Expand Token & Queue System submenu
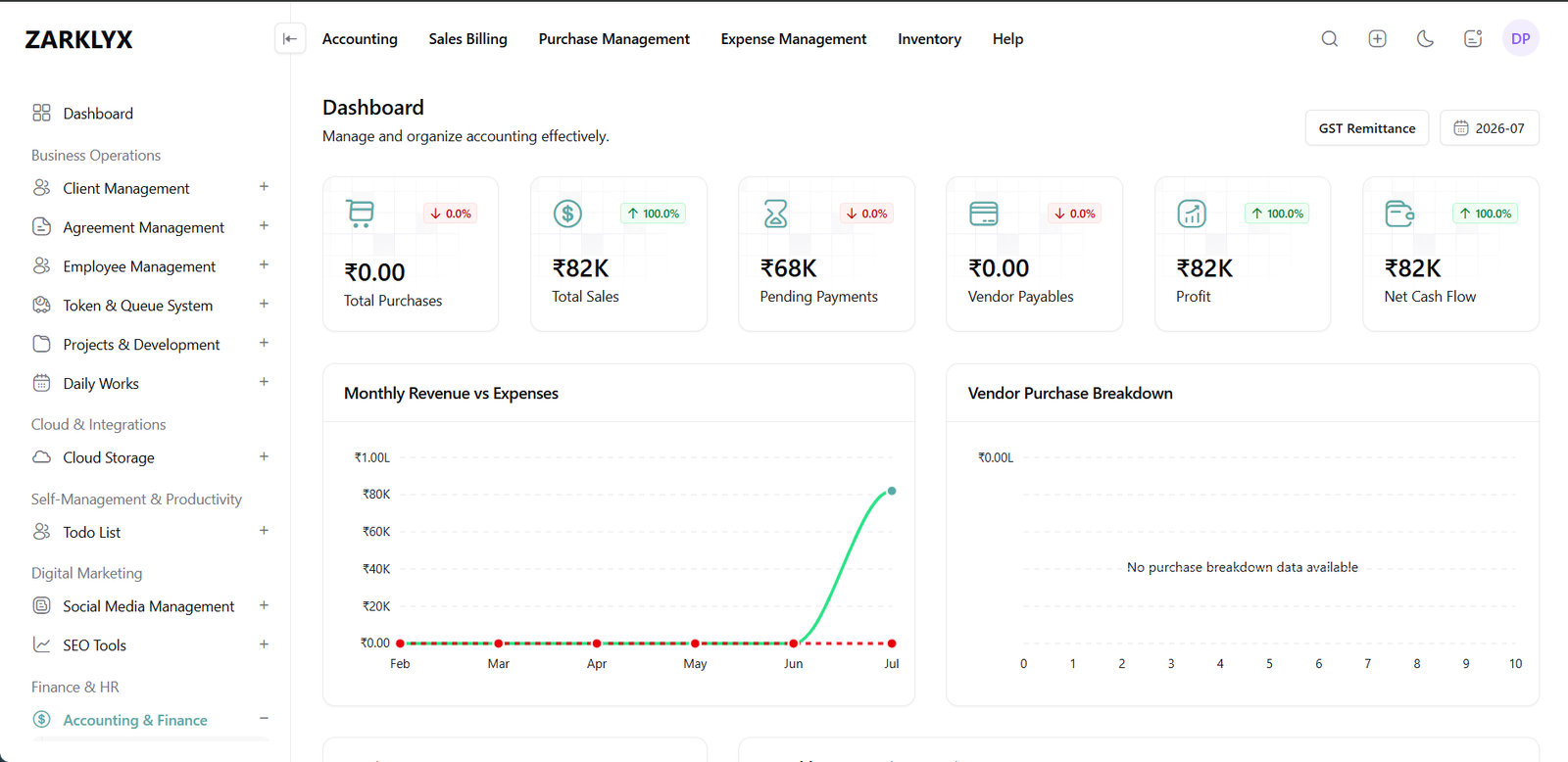This screenshot has height=762, width=1568. point(264,305)
